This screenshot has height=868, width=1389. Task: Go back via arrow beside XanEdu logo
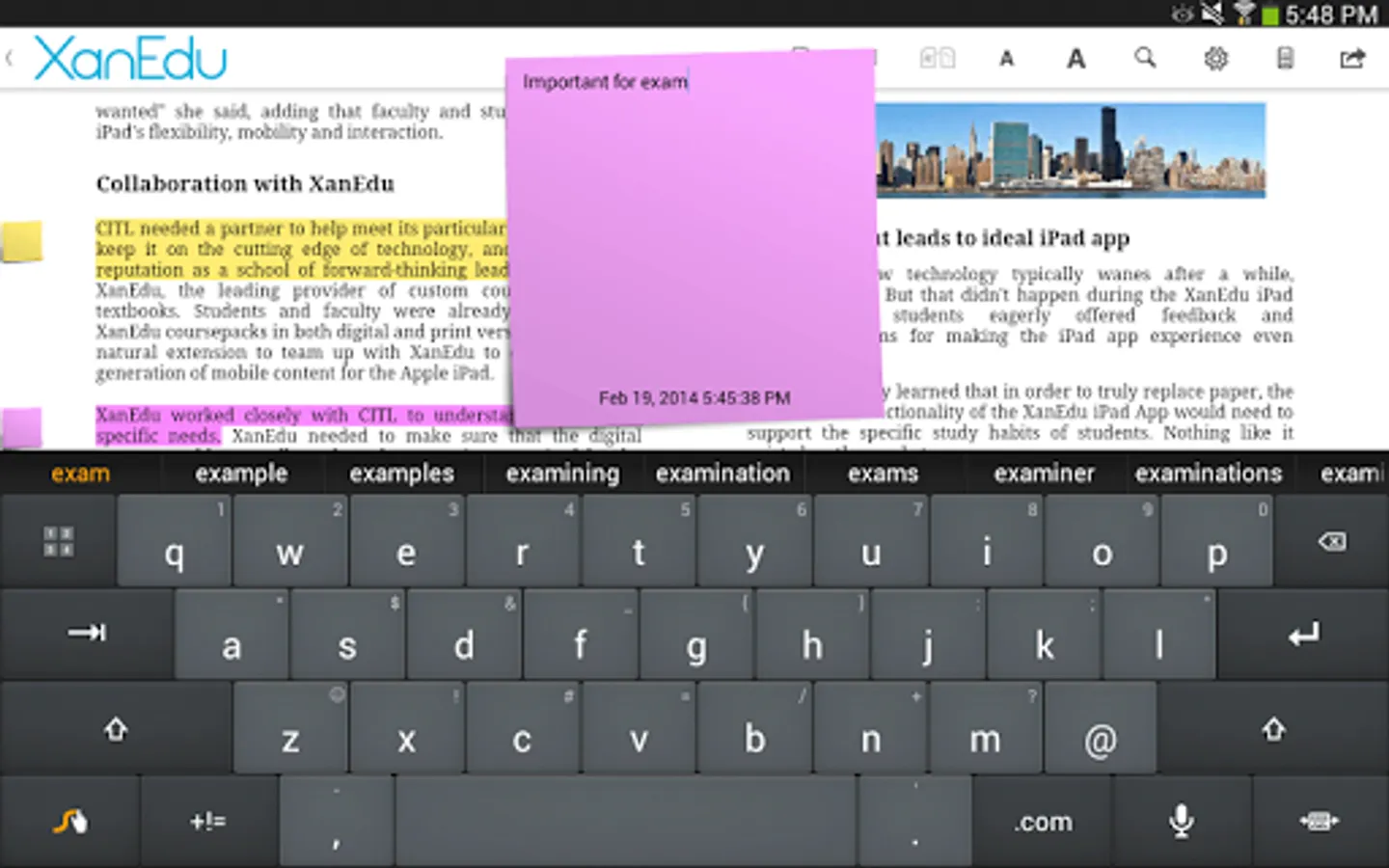point(10,59)
